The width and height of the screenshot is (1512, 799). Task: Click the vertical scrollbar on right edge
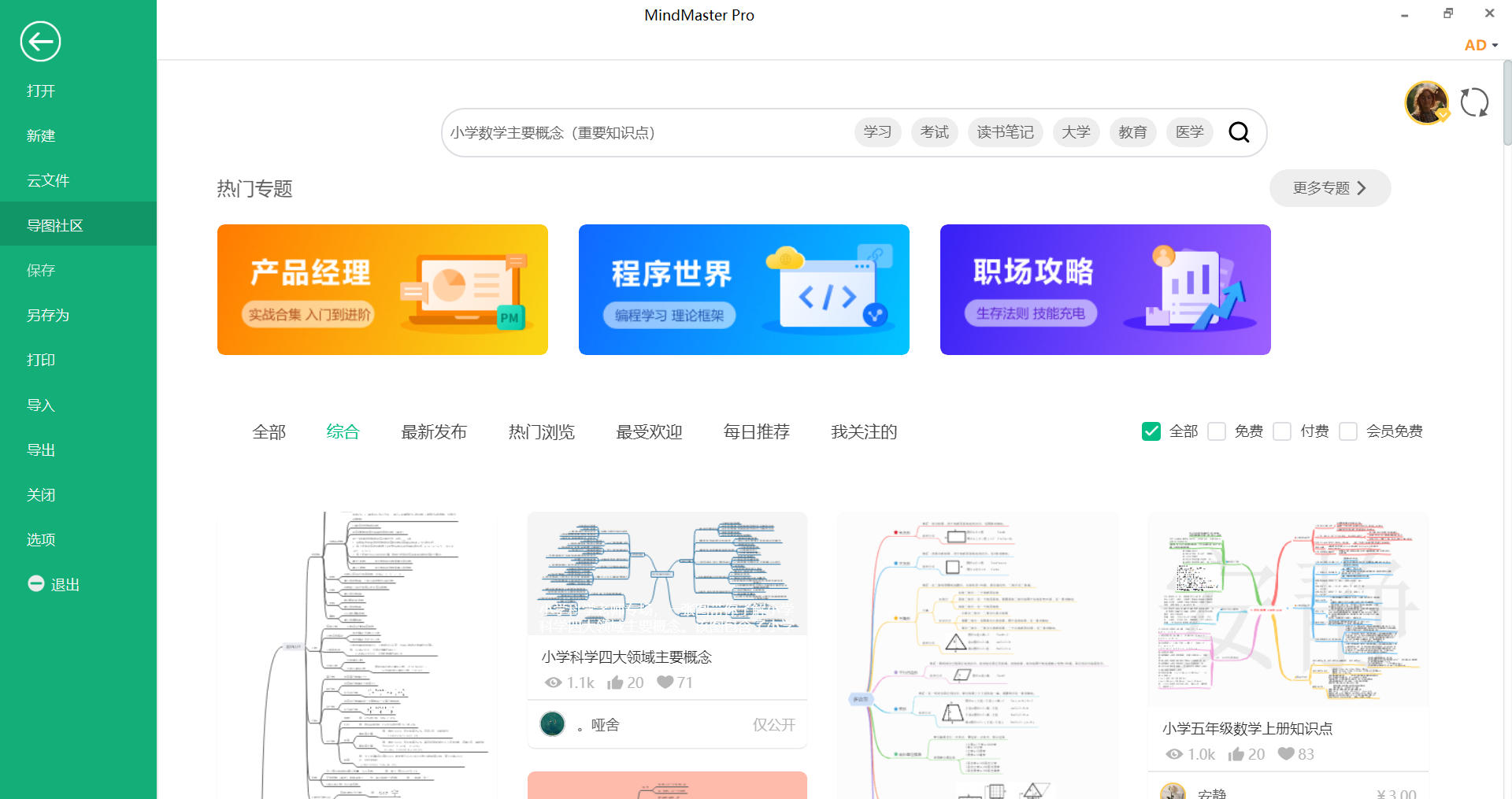click(x=1507, y=102)
